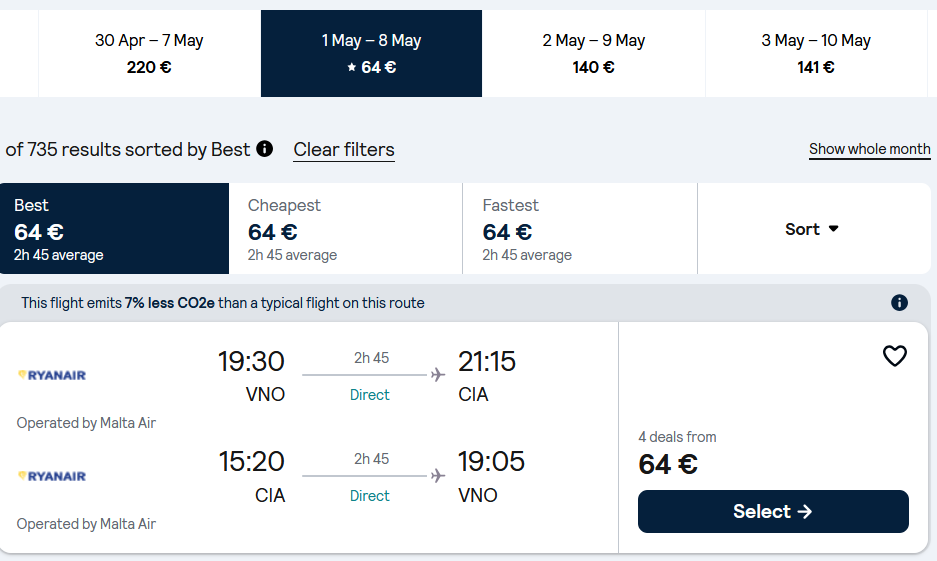937x561 pixels.
Task: Click the 4 deals from 64 € price
Action: (x=668, y=464)
